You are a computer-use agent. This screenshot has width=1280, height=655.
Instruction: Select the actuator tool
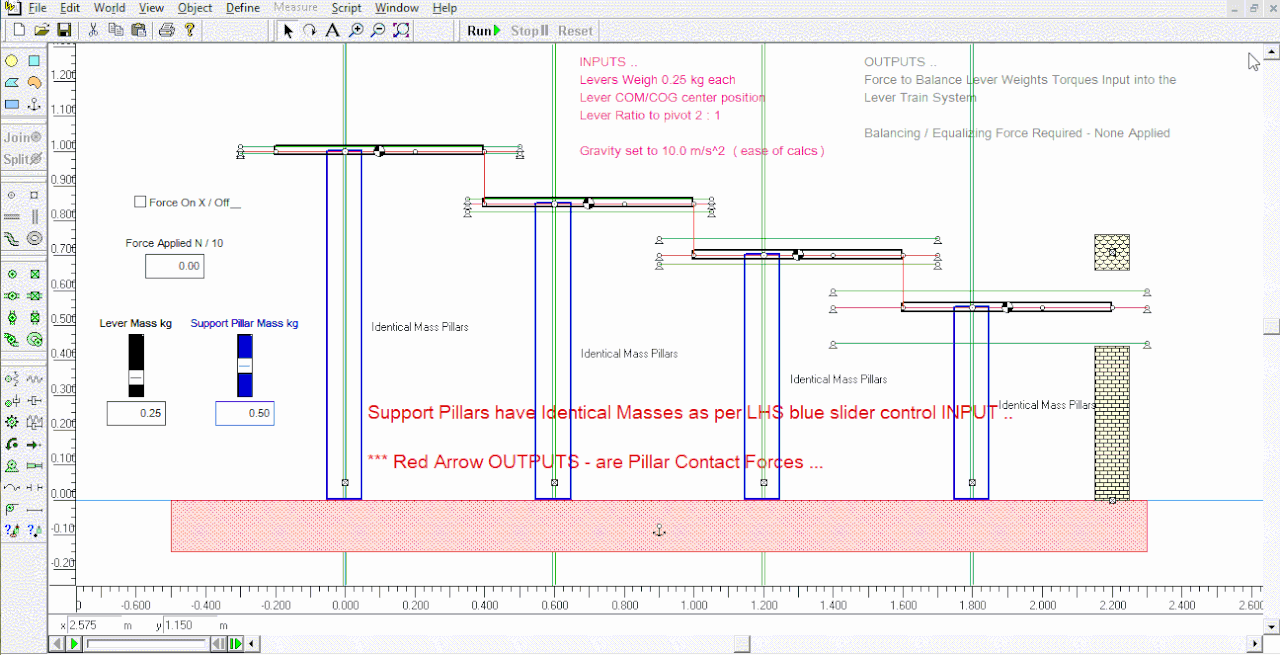pyautogui.click(x=35, y=466)
